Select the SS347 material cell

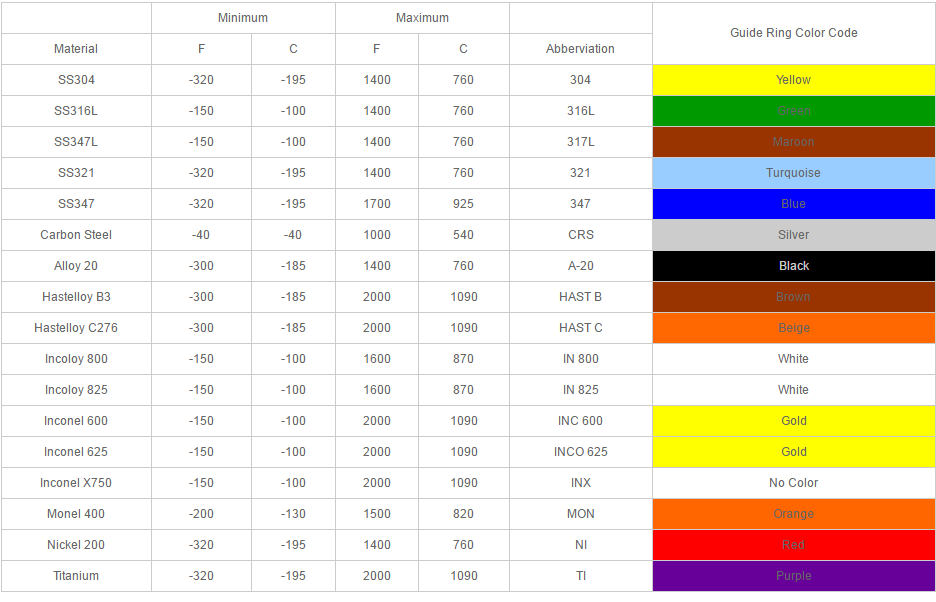click(x=76, y=204)
